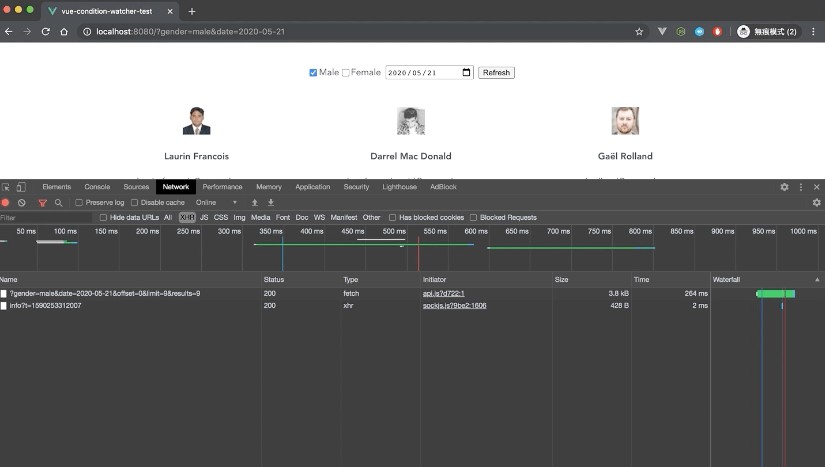Viewport: 825px width, 467px height.
Task: Enable Preserve log checkbox
Action: [x=79, y=202]
